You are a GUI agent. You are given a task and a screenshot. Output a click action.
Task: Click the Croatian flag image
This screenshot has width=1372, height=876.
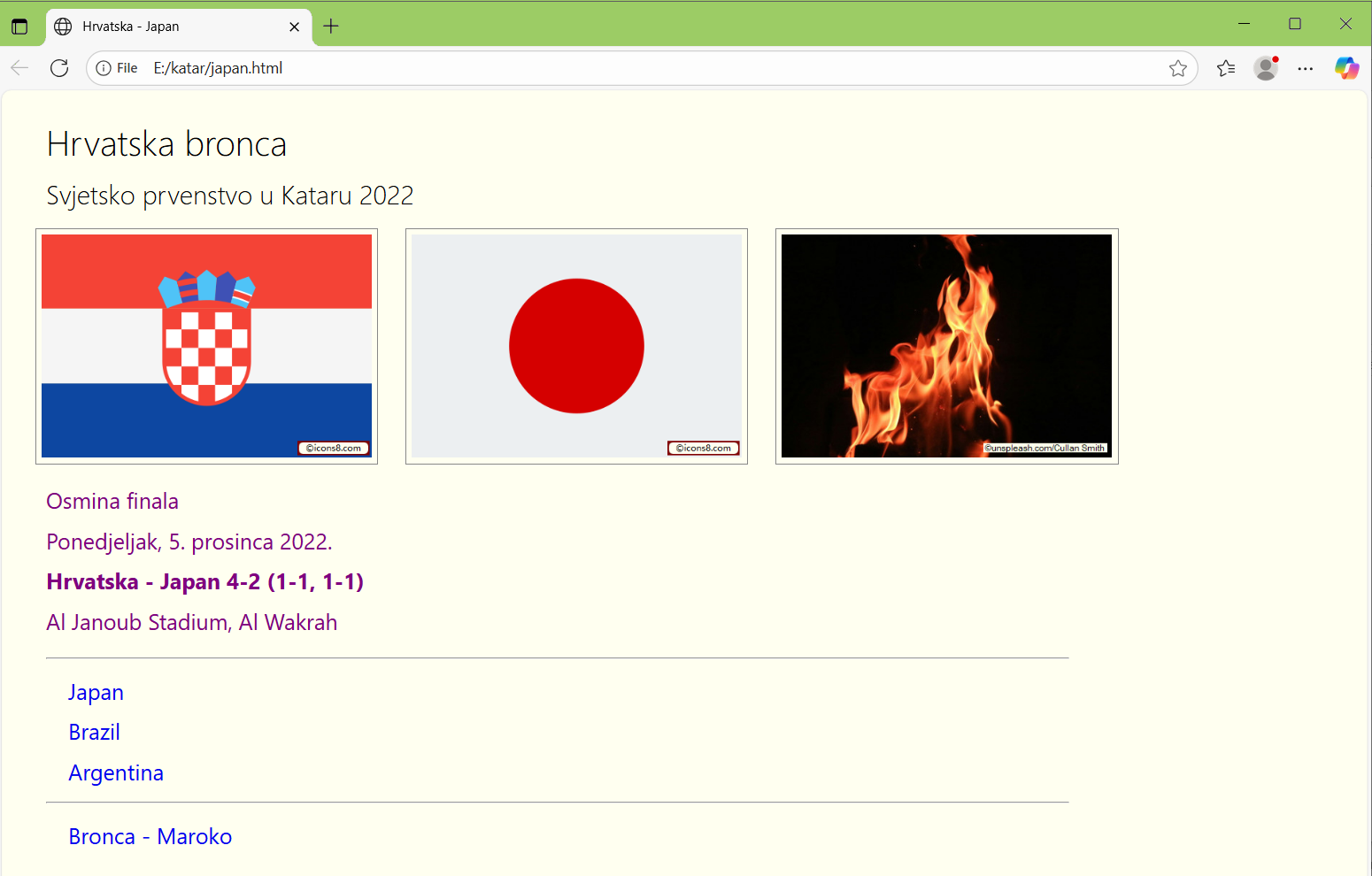tap(206, 346)
